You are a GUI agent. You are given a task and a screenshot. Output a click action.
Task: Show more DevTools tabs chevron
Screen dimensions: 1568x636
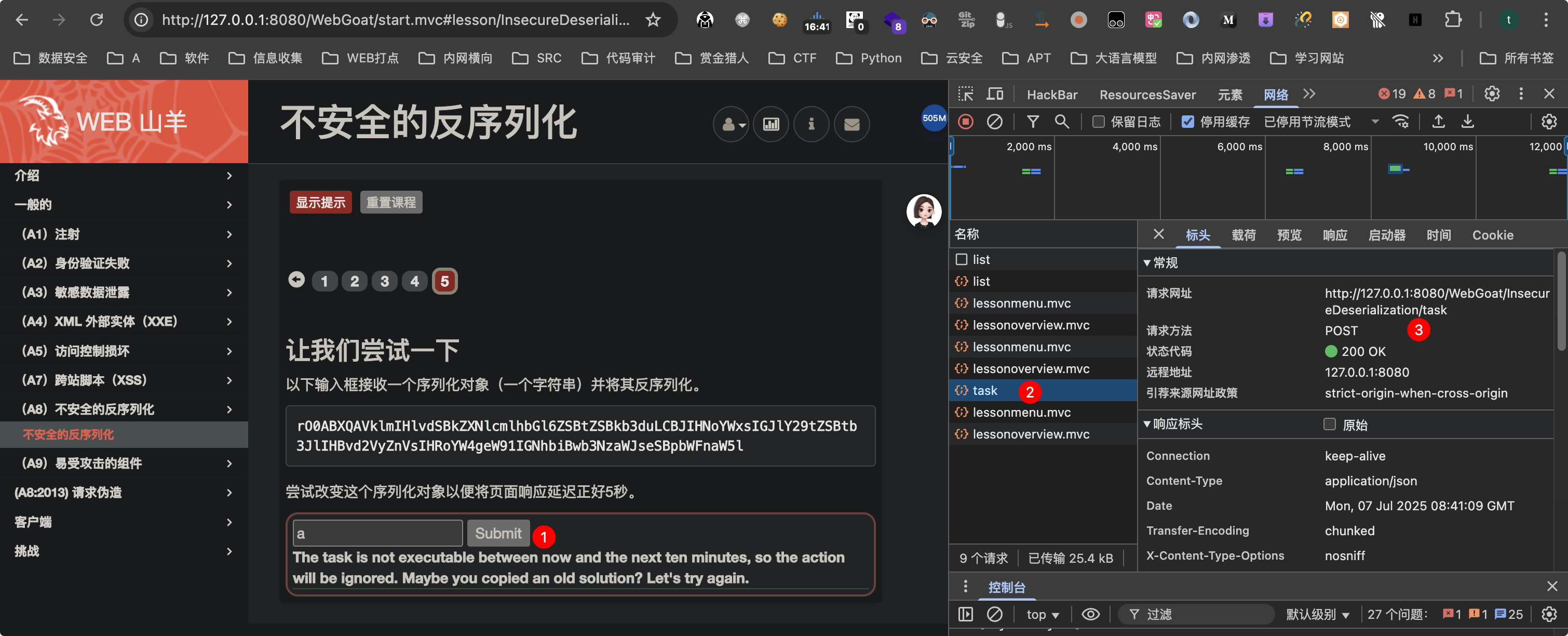click(x=1309, y=94)
